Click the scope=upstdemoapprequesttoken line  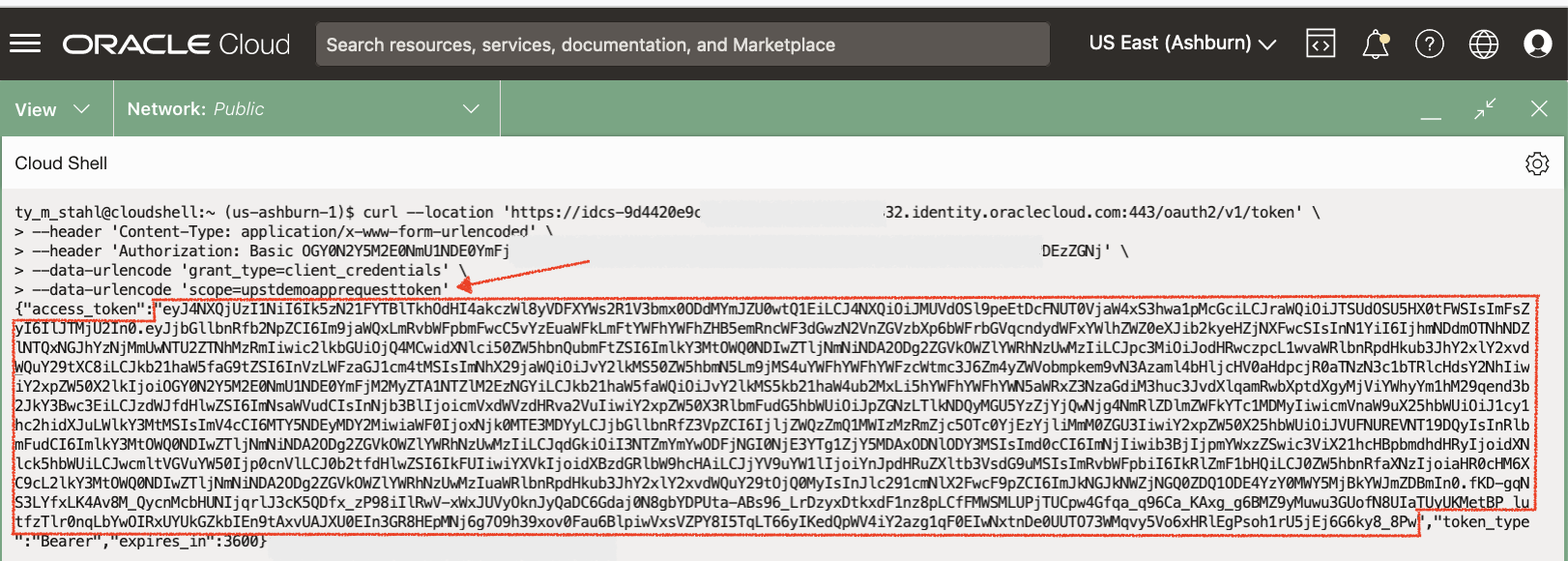232,289
